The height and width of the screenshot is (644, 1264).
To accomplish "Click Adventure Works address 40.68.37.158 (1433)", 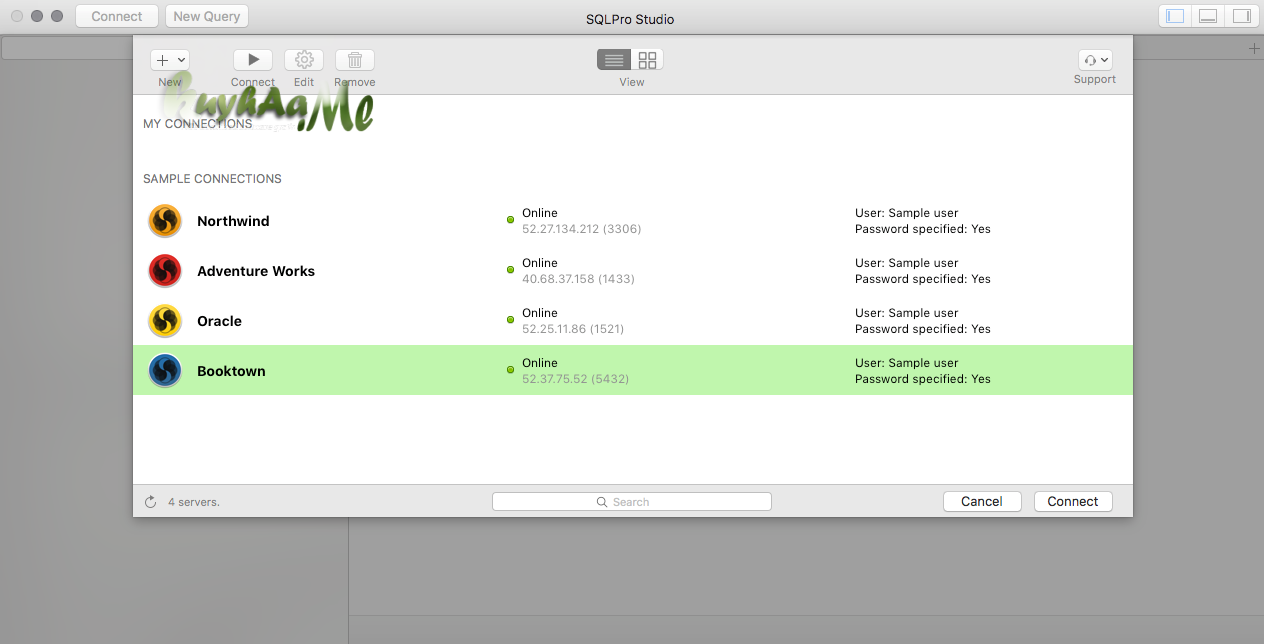I will (x=578, y=279).
